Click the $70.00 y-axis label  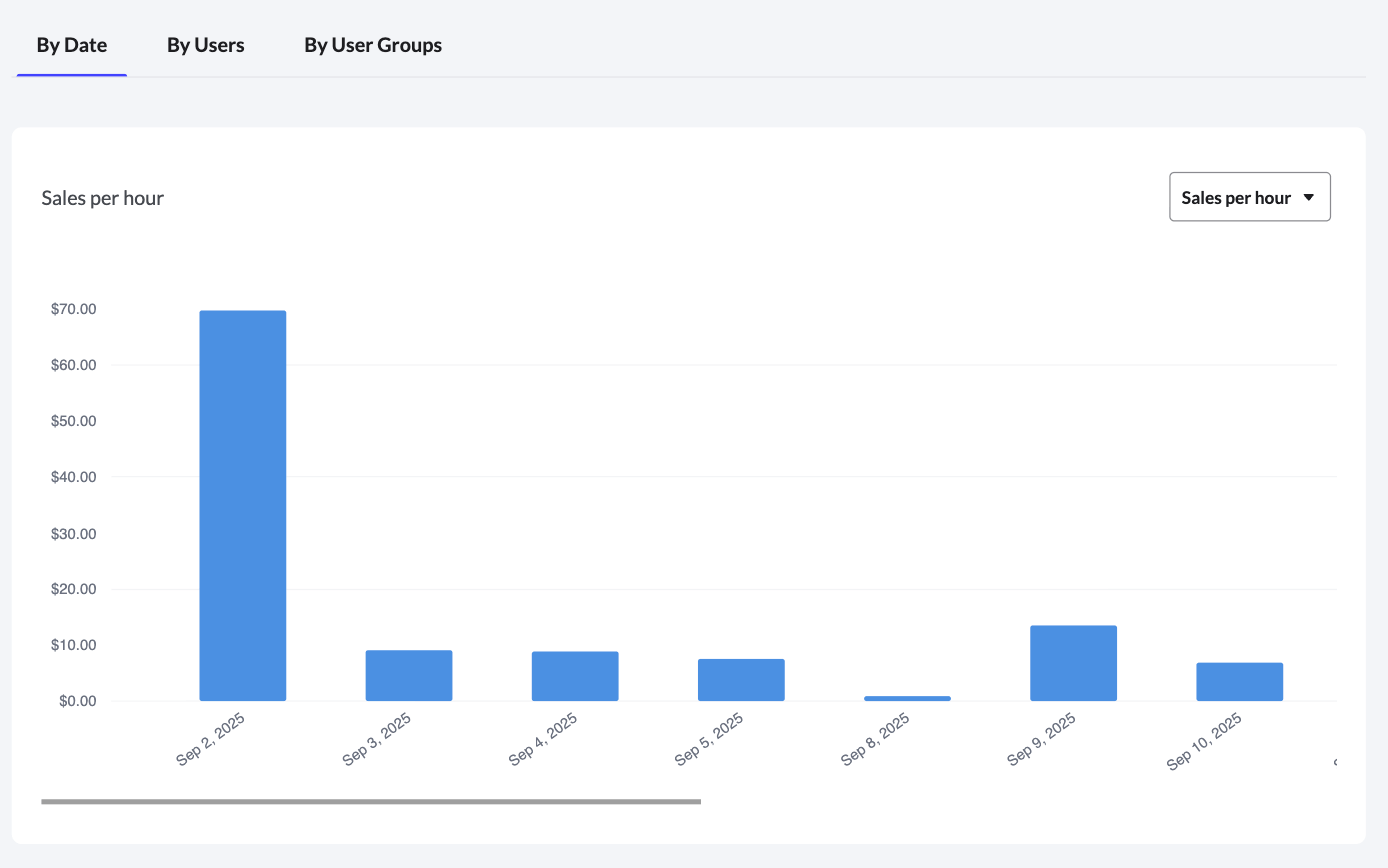click(73, 309)
